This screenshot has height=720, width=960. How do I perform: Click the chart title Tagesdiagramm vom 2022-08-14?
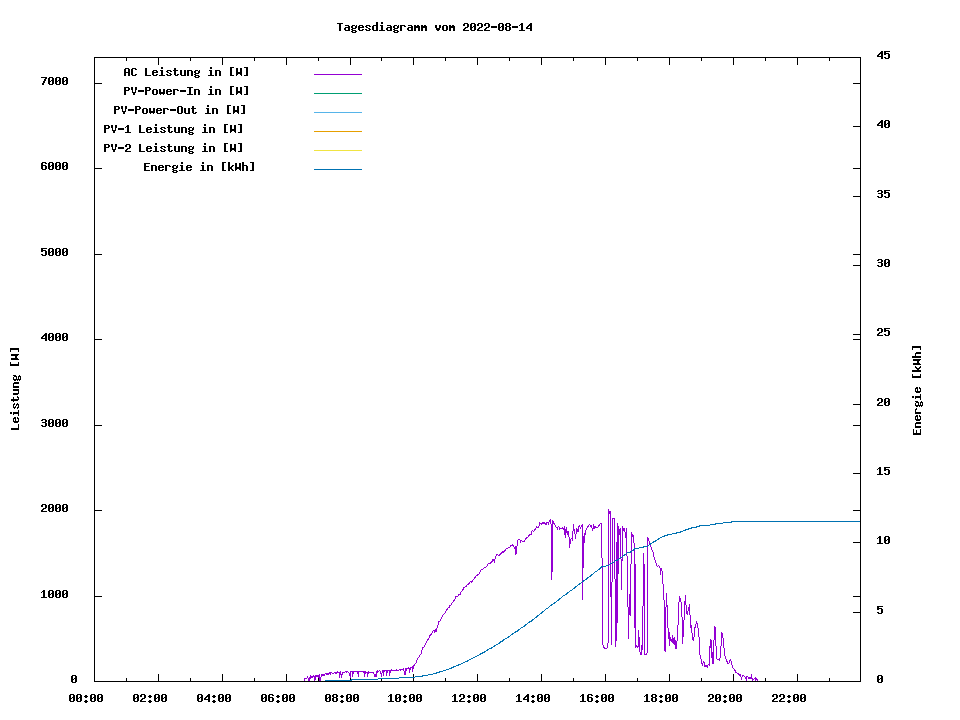pyautogui.click(x=435, y=27)
